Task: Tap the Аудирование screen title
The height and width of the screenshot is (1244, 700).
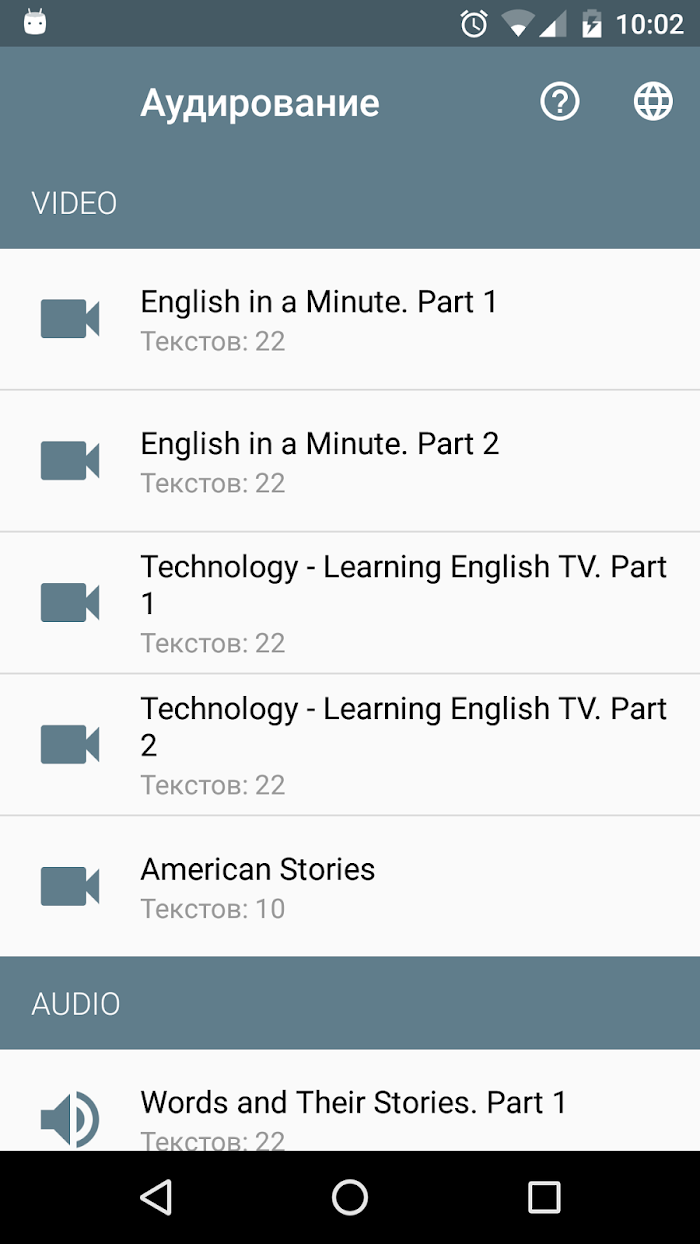Action: click(x=260, y=103)
